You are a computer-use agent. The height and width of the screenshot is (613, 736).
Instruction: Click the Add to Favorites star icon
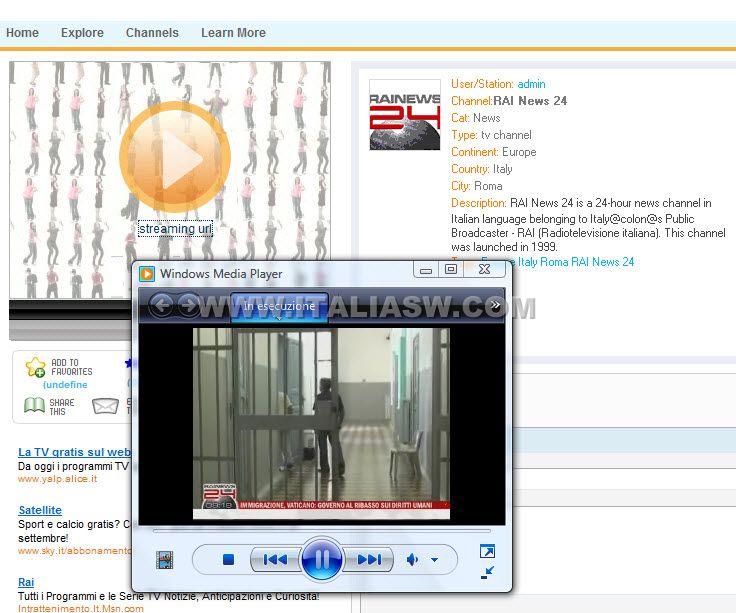35,367
